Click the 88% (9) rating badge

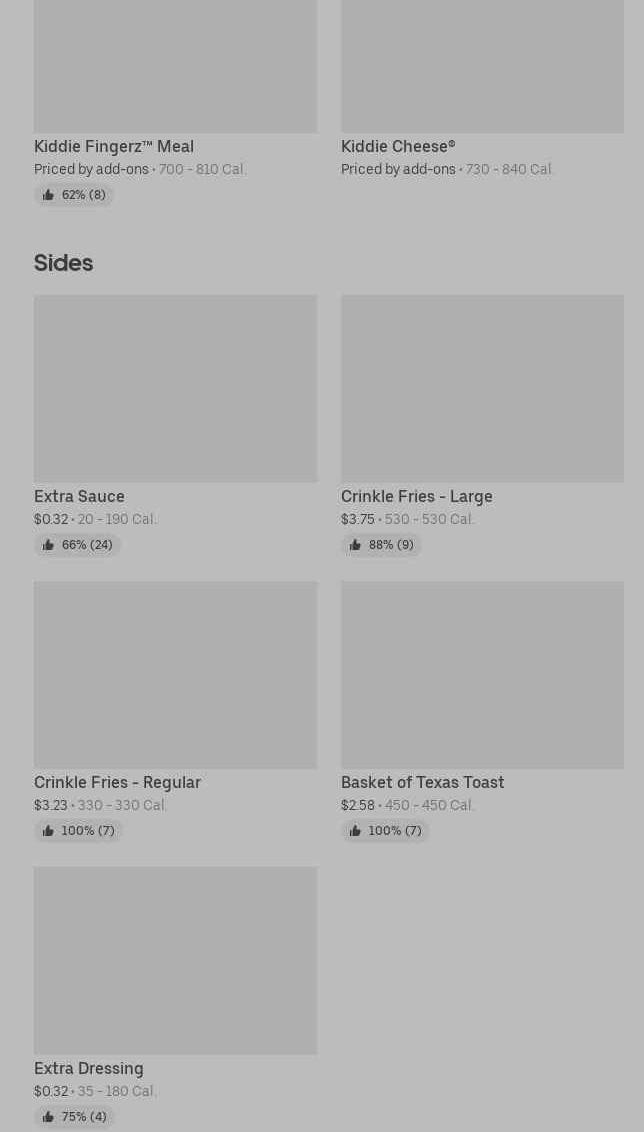tap(381, 545)
